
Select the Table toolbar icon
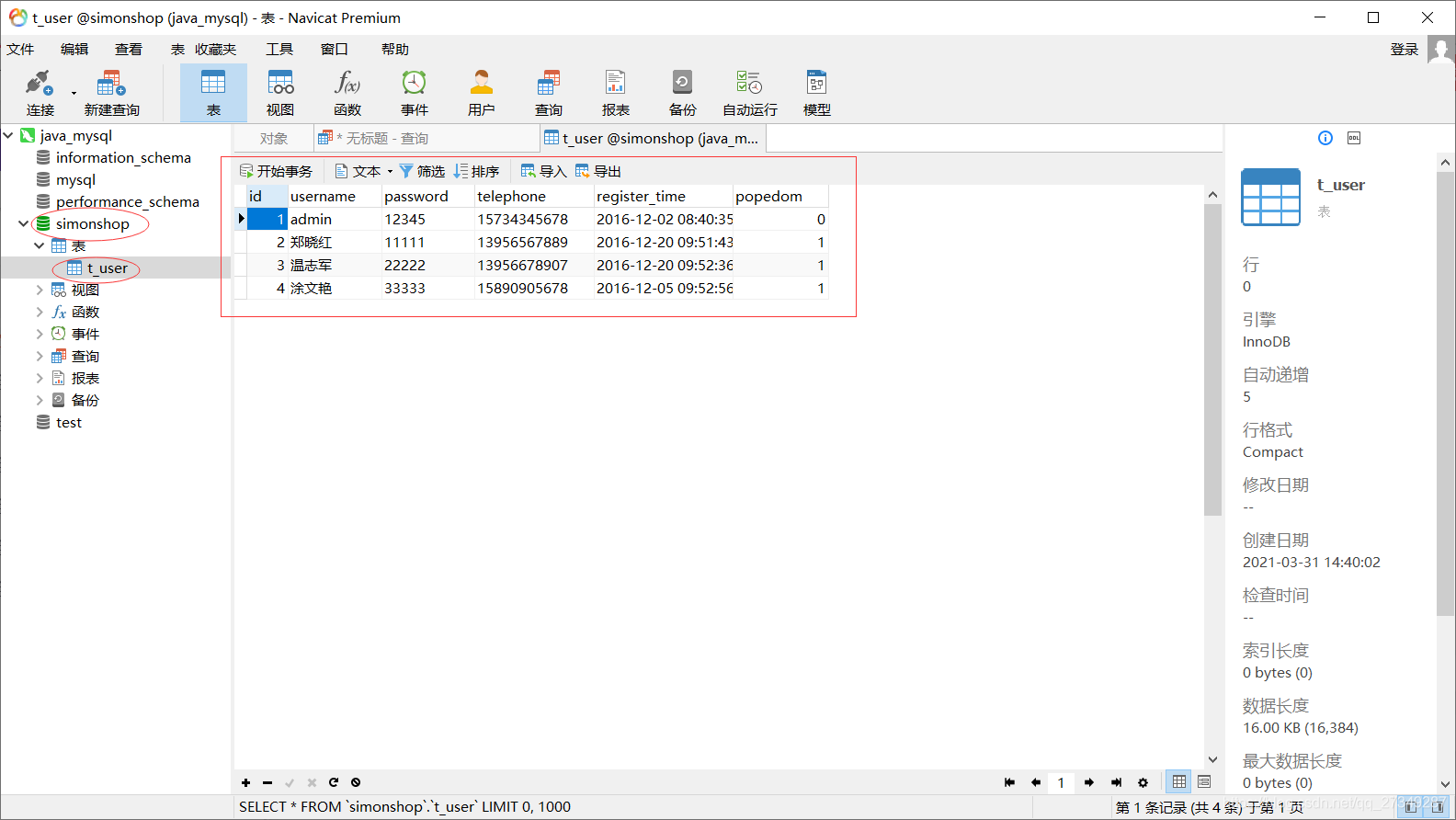click(213, 93)
